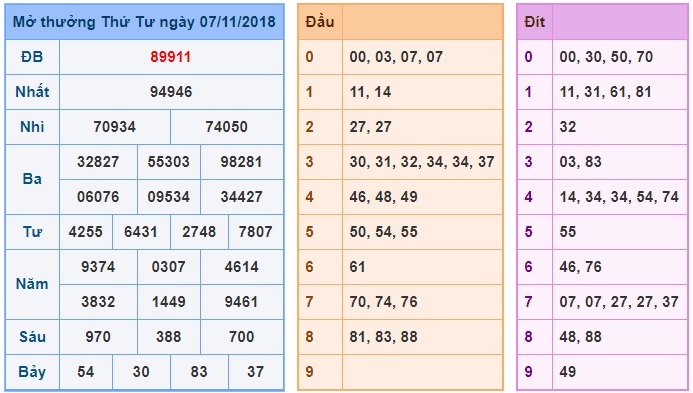Click the special prize number 89911
This screenshot has height=393, width=693.
tap(171, 57)
